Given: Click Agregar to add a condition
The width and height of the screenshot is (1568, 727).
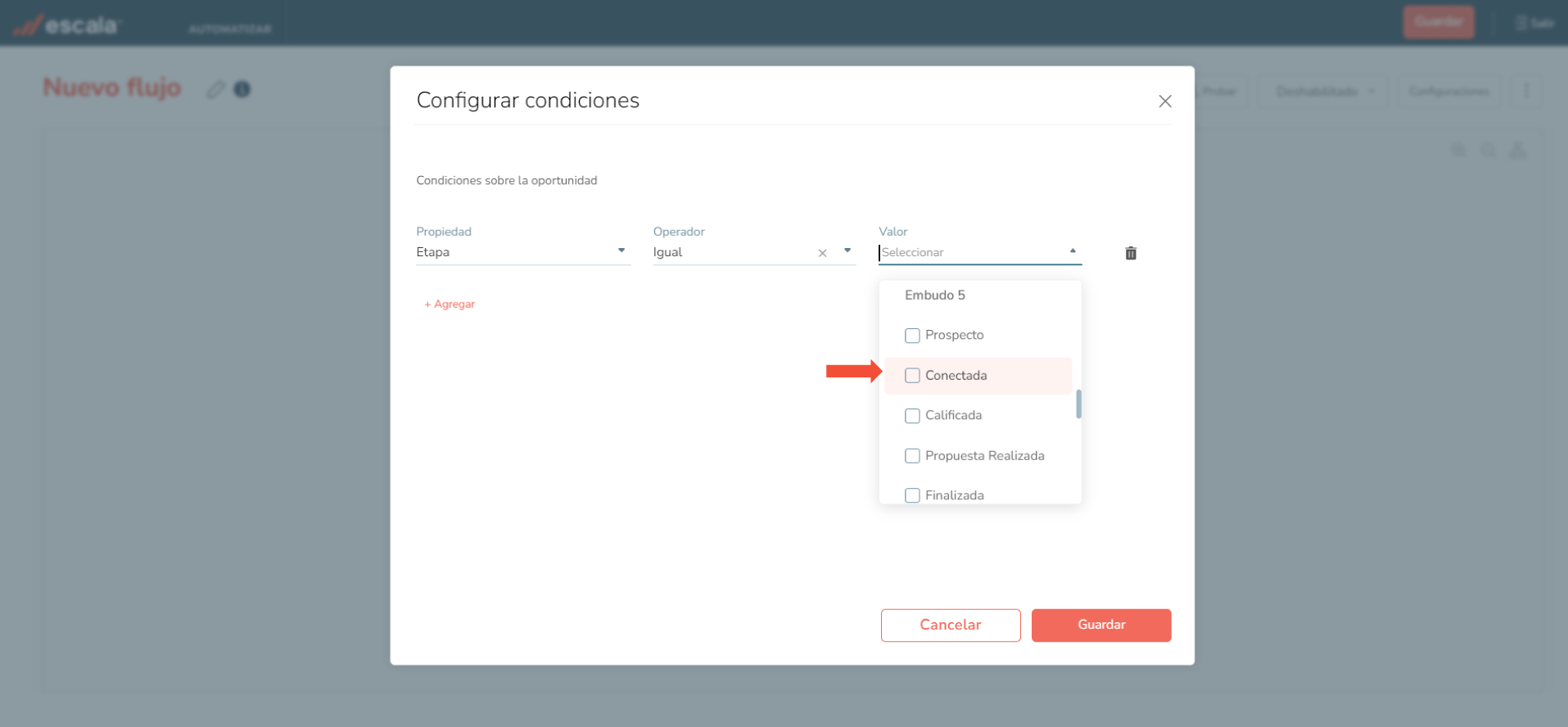Looking at the screenshot, I should tap(450, 304).
